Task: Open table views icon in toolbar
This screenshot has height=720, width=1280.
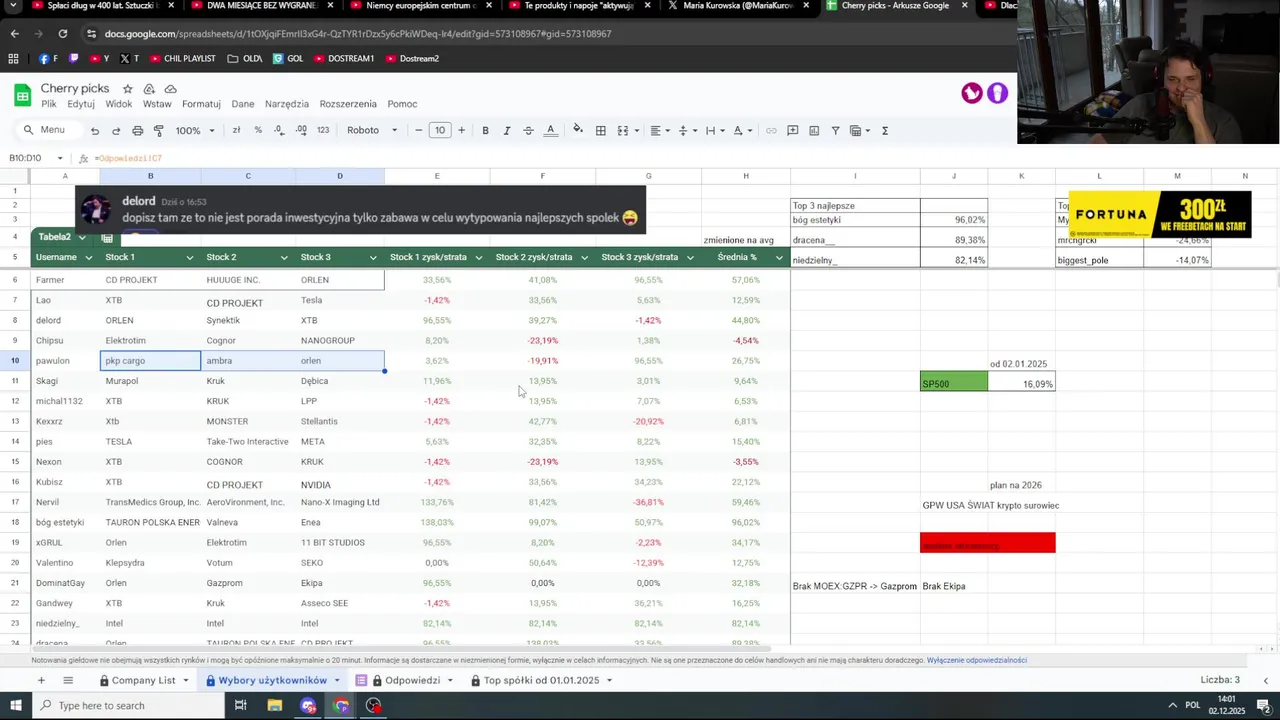Action: [859, 131]
